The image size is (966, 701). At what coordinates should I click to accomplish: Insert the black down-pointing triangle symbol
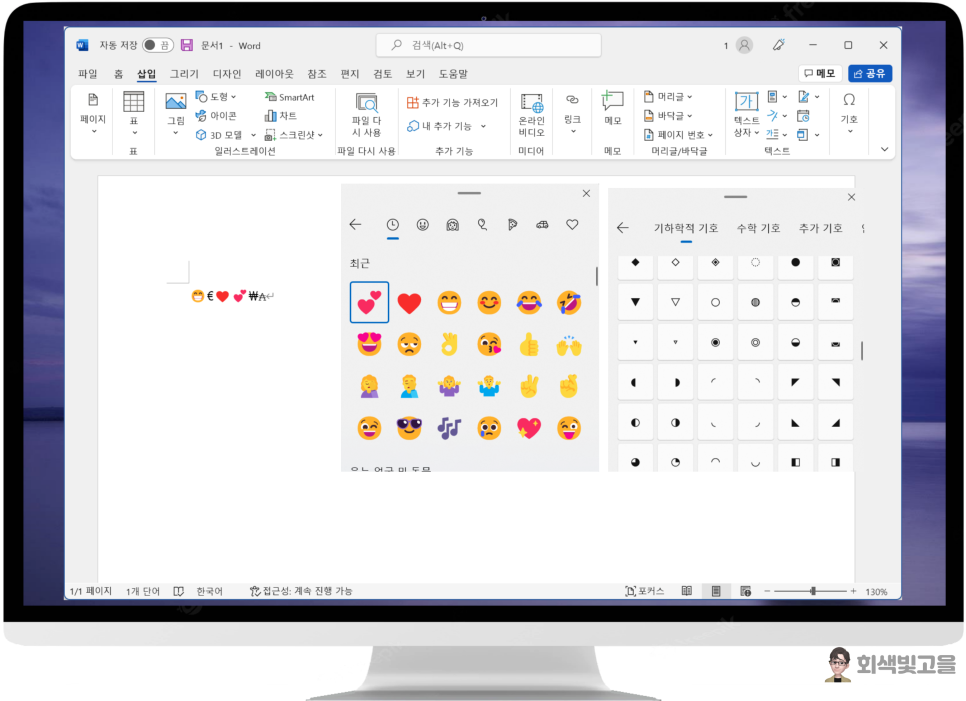(x=635, y=302)
